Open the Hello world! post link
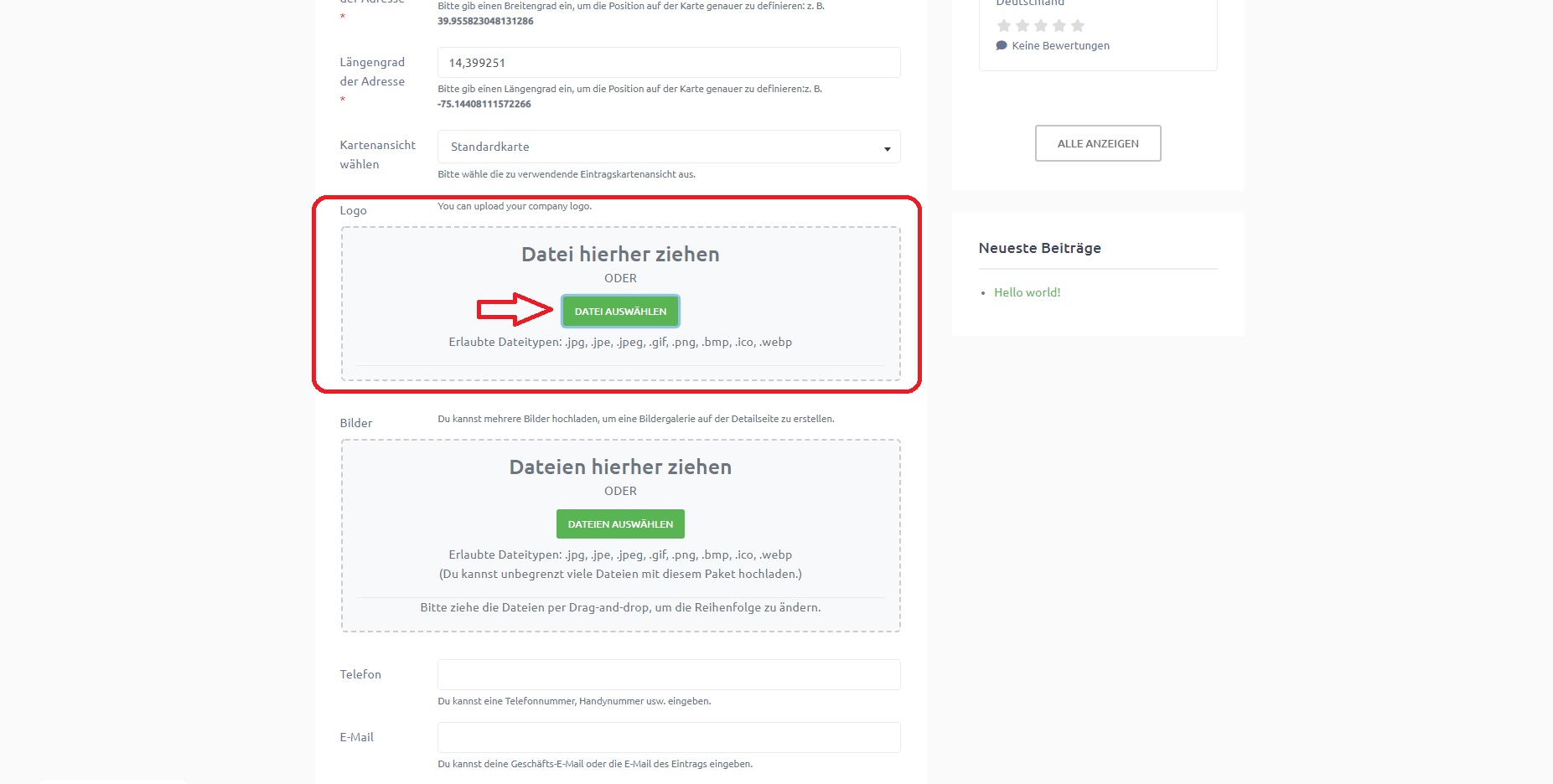Screen dimensions: 1553x784 [1027, 292]
